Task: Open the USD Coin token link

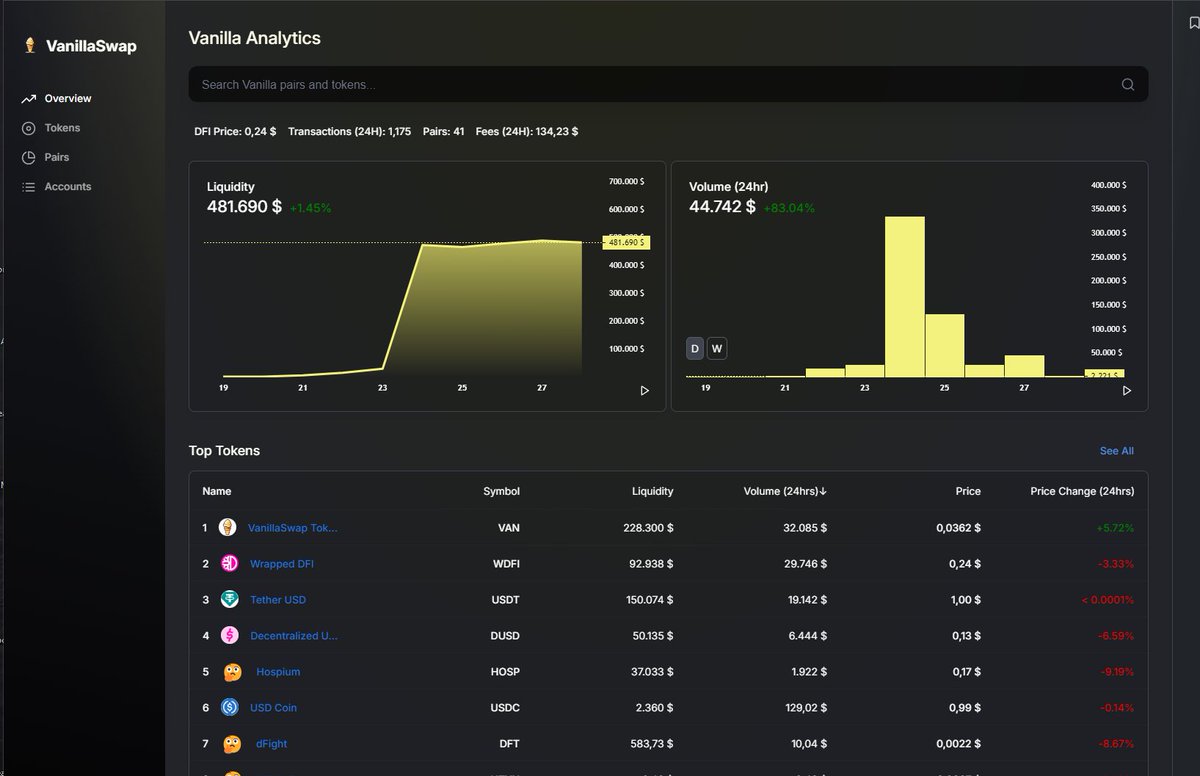Action: click(273, 708)
